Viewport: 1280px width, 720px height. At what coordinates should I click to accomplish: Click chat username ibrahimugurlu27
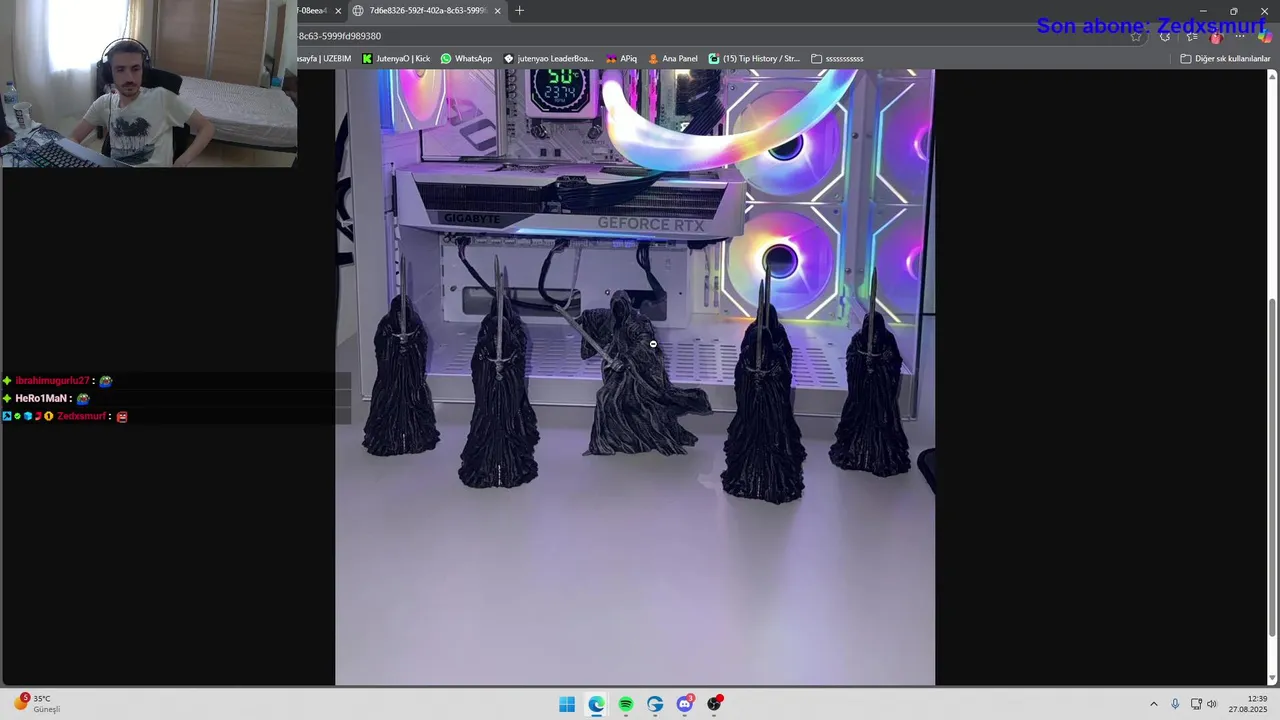tap(52, 381)
